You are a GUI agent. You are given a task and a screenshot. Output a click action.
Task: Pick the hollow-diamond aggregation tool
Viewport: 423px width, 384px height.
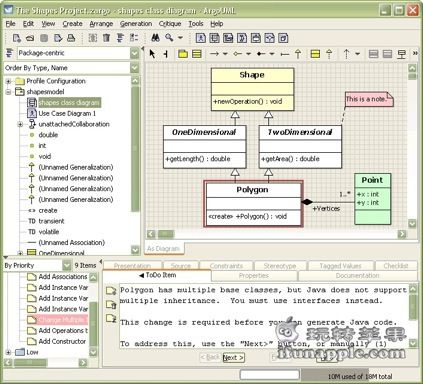click(237, 54)
